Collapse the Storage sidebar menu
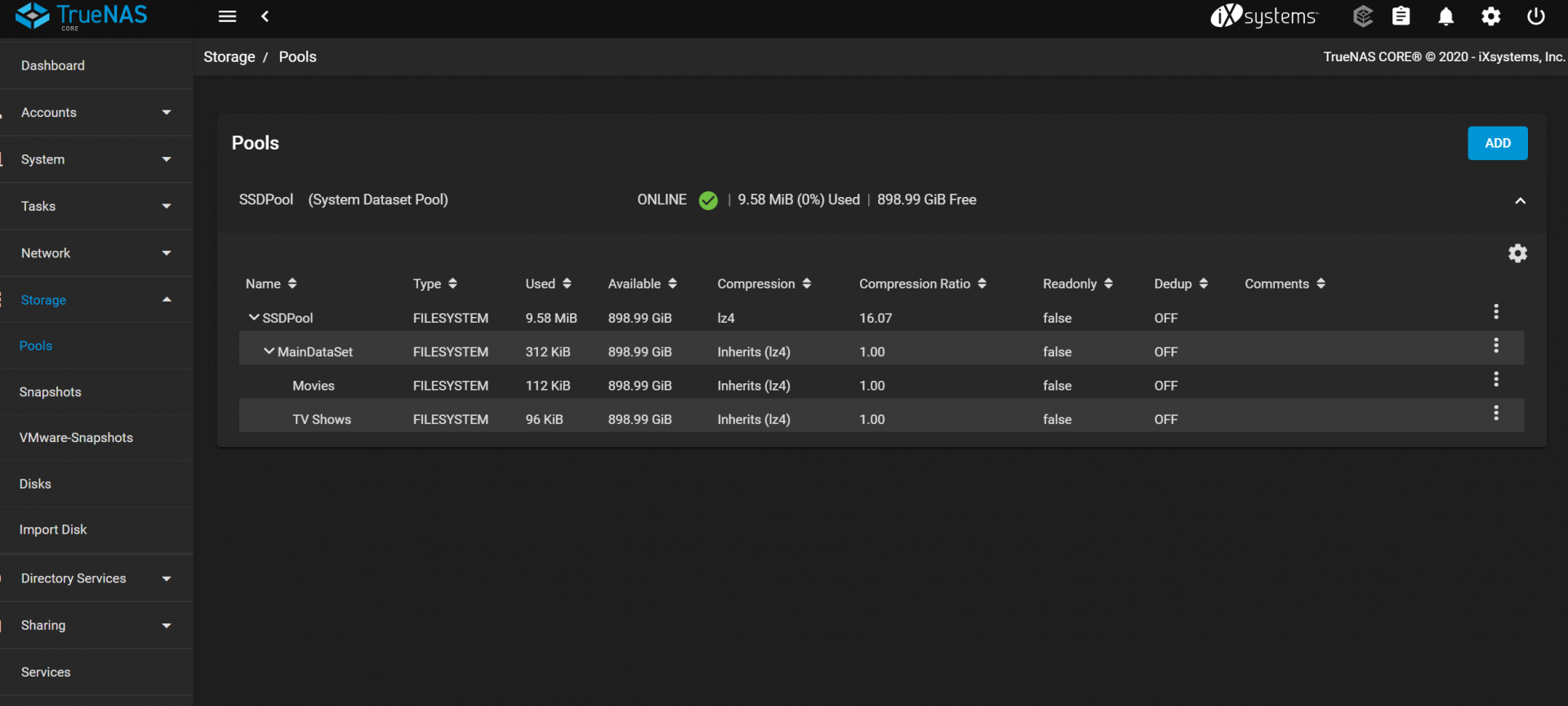Image resolution: width=1568 pixels, height=706 pixels. click(96, 300)
